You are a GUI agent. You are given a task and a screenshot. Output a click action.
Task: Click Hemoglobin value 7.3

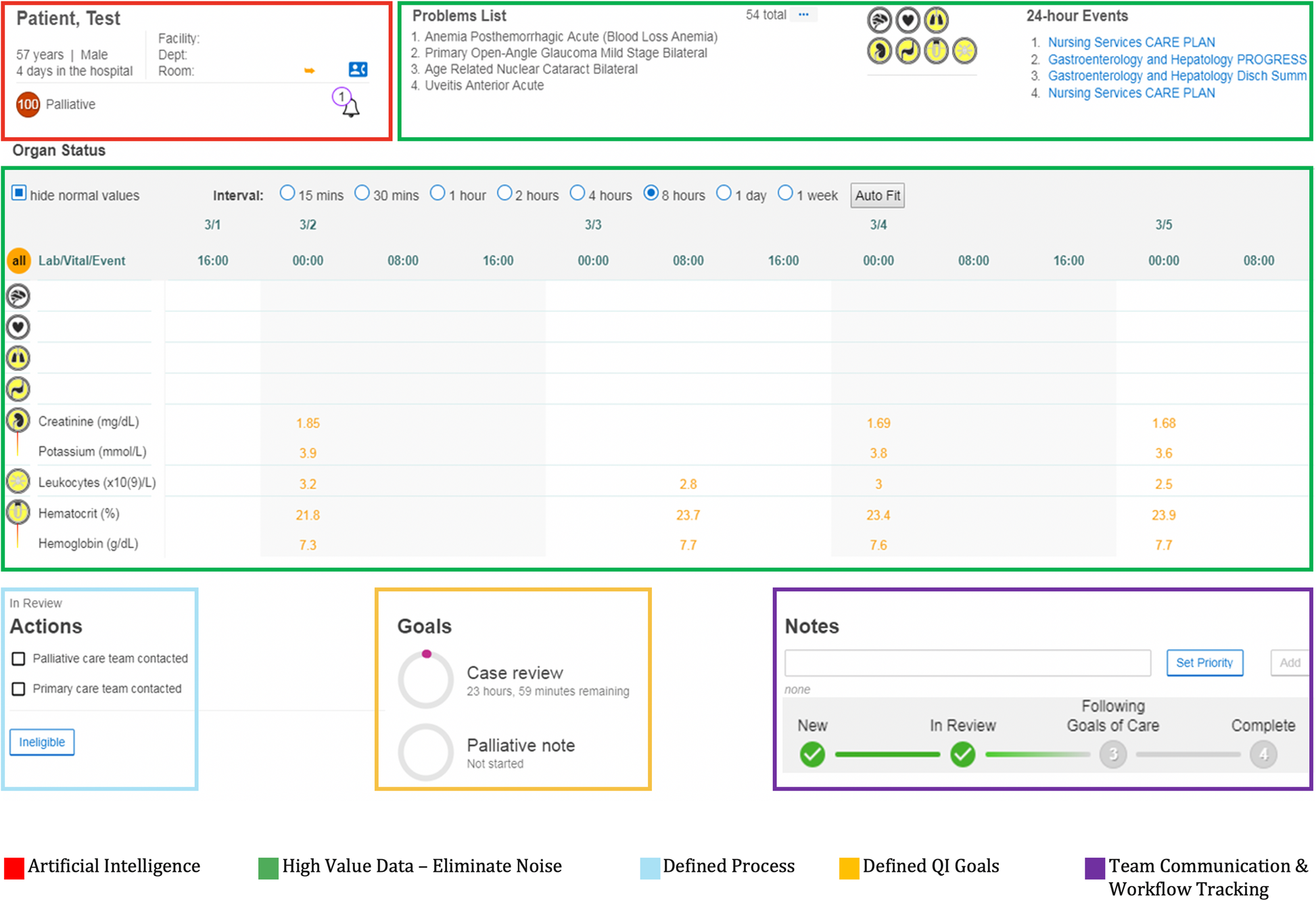tap(308, 545)
